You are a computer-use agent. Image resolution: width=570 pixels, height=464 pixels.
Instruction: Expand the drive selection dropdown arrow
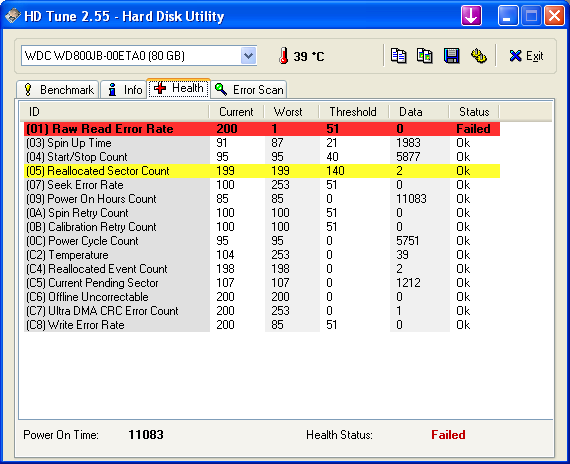(248, 56)
